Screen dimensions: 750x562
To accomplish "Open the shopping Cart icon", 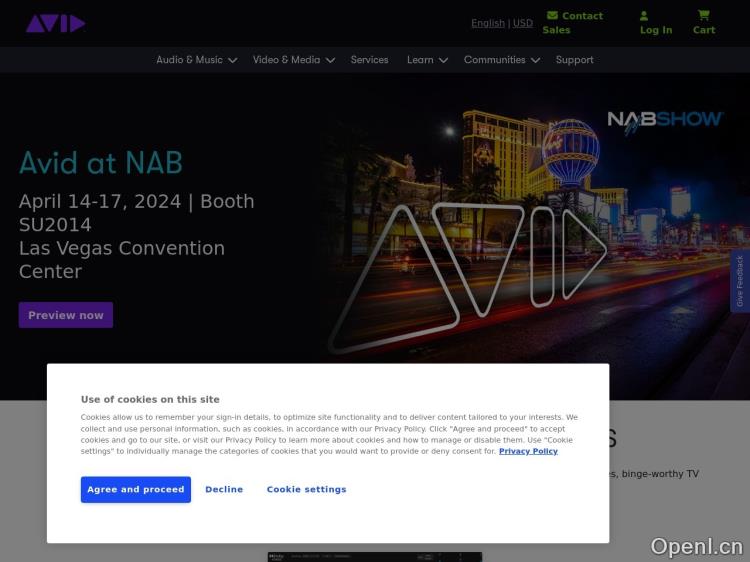I will [x=704, y=15].
